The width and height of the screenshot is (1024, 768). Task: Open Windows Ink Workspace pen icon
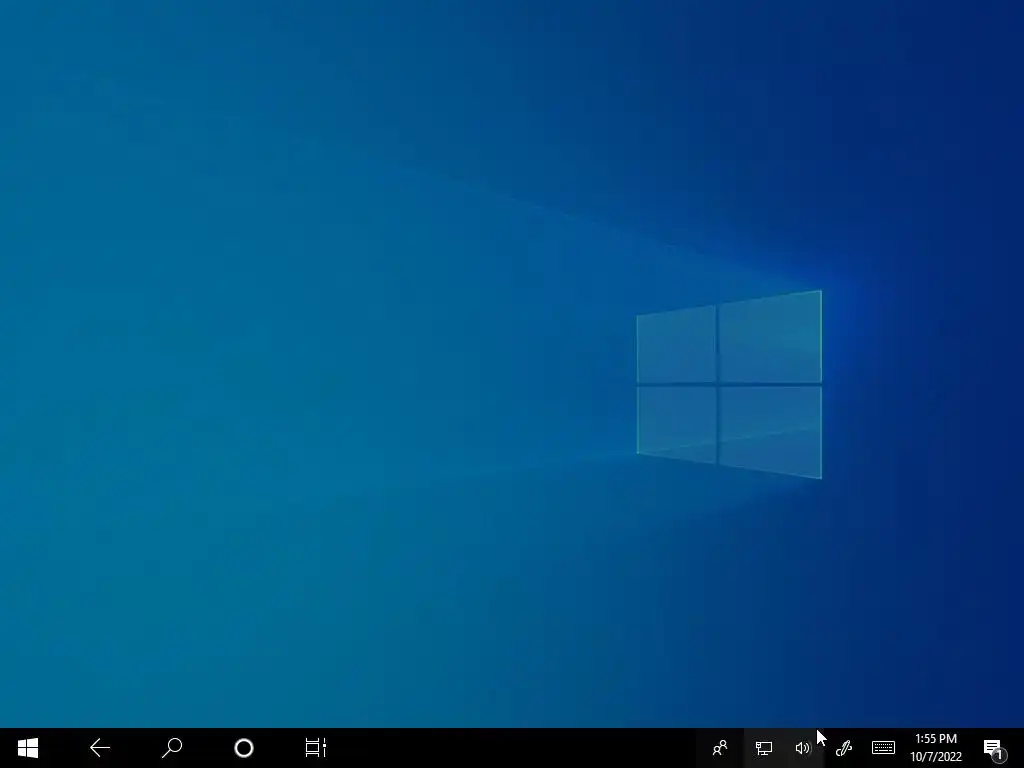point(844,748)
